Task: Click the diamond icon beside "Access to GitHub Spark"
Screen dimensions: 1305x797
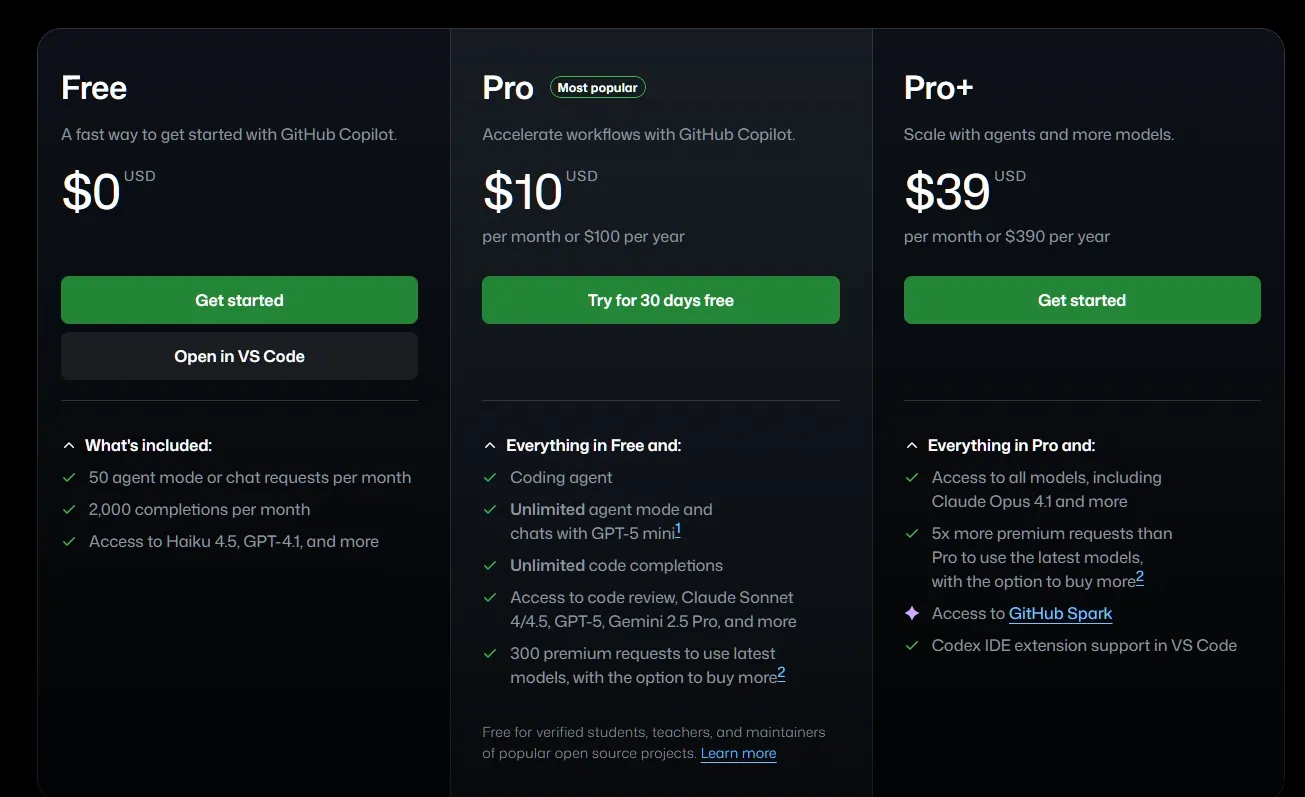Action: pos(911,613)
